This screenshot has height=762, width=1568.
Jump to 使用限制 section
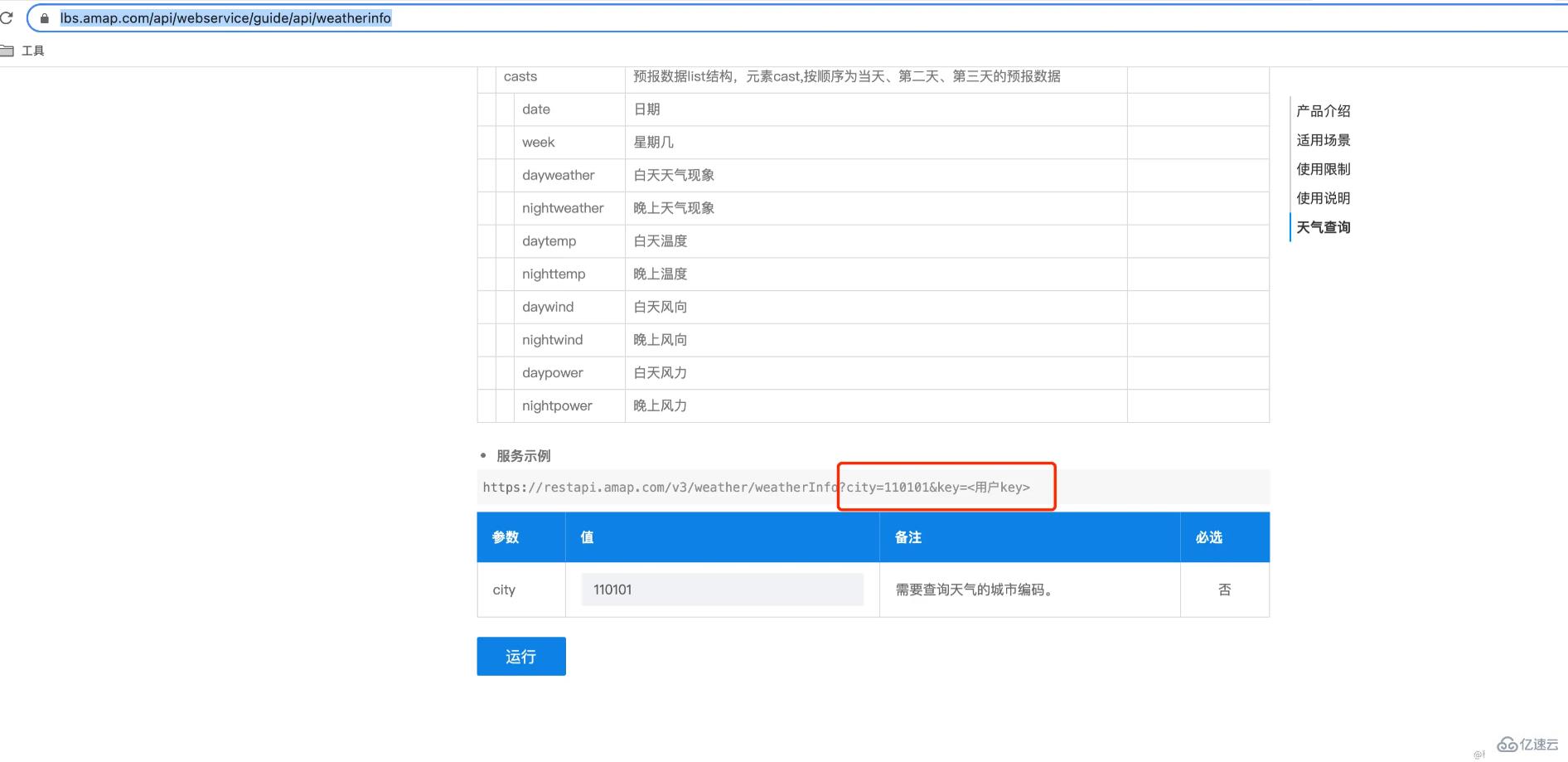1324,169
